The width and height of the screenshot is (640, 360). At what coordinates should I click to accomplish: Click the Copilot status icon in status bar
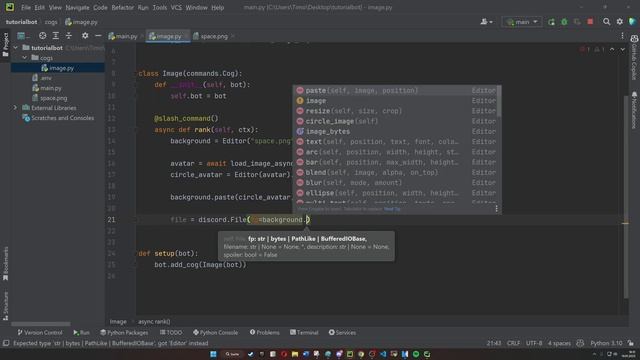580,343
